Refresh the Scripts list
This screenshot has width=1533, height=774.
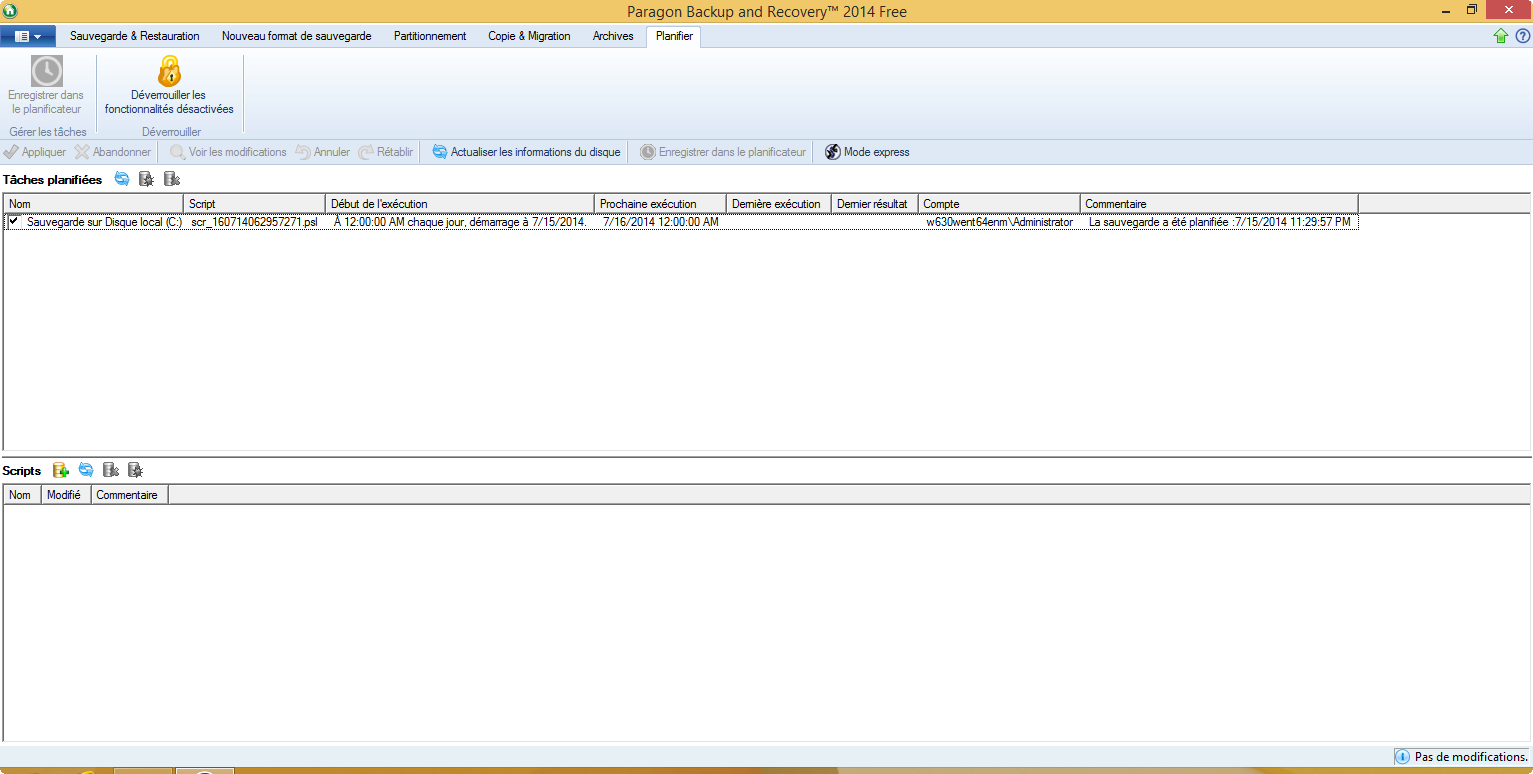click(86, 470)
